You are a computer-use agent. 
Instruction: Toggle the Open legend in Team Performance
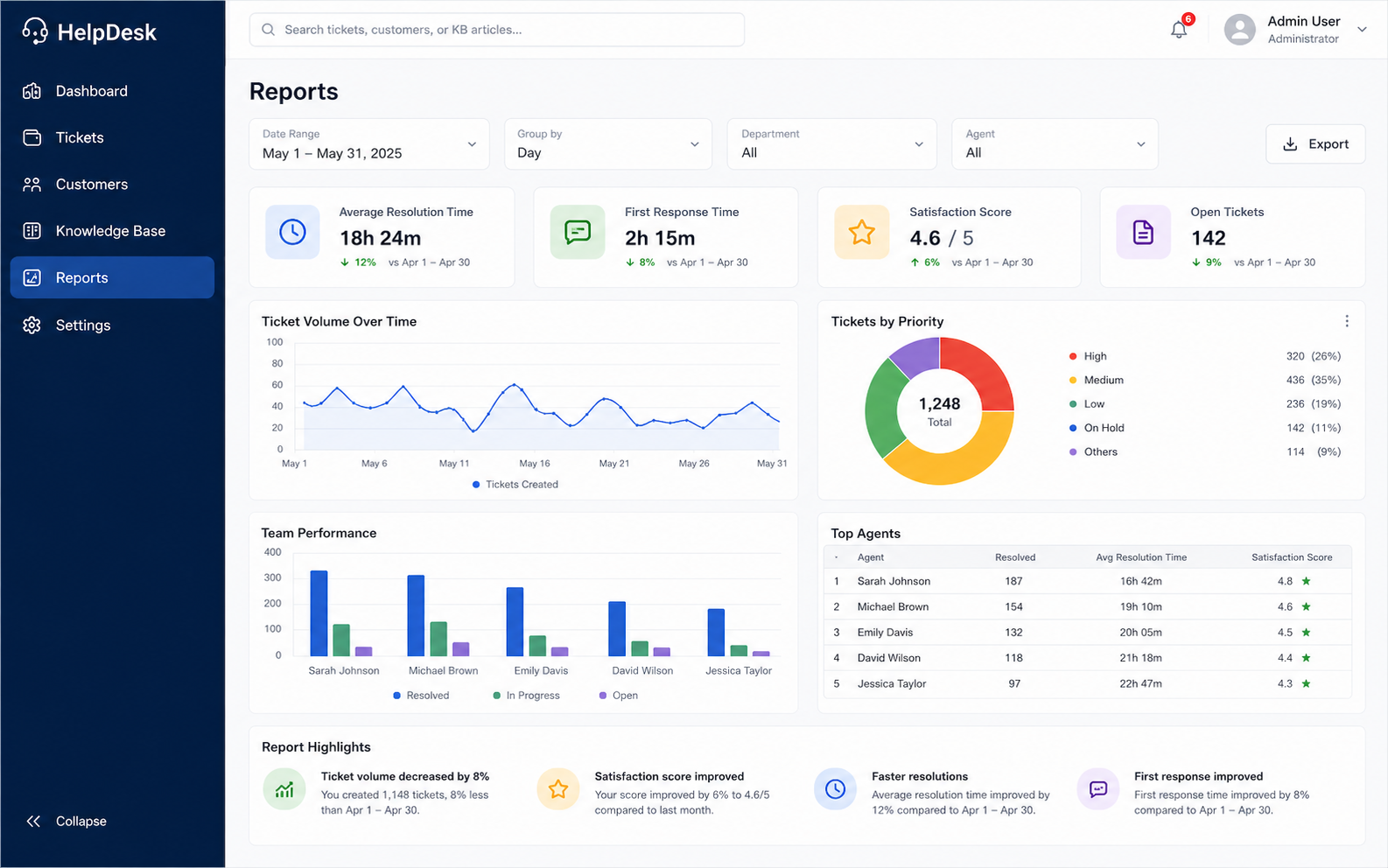618,696
